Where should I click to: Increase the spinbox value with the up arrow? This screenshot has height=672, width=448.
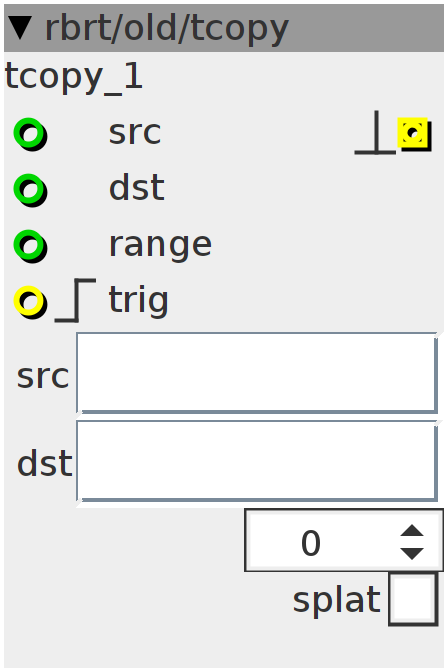coord(412,531)
